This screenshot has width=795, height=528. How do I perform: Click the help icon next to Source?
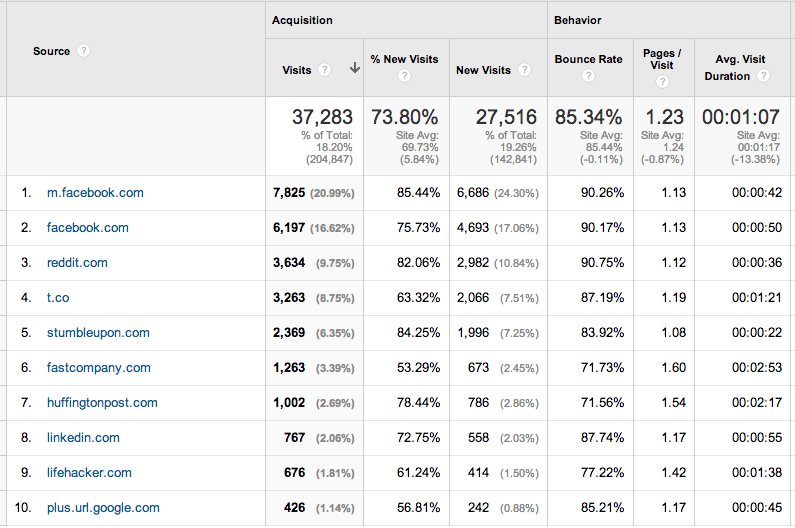[84, 51]
